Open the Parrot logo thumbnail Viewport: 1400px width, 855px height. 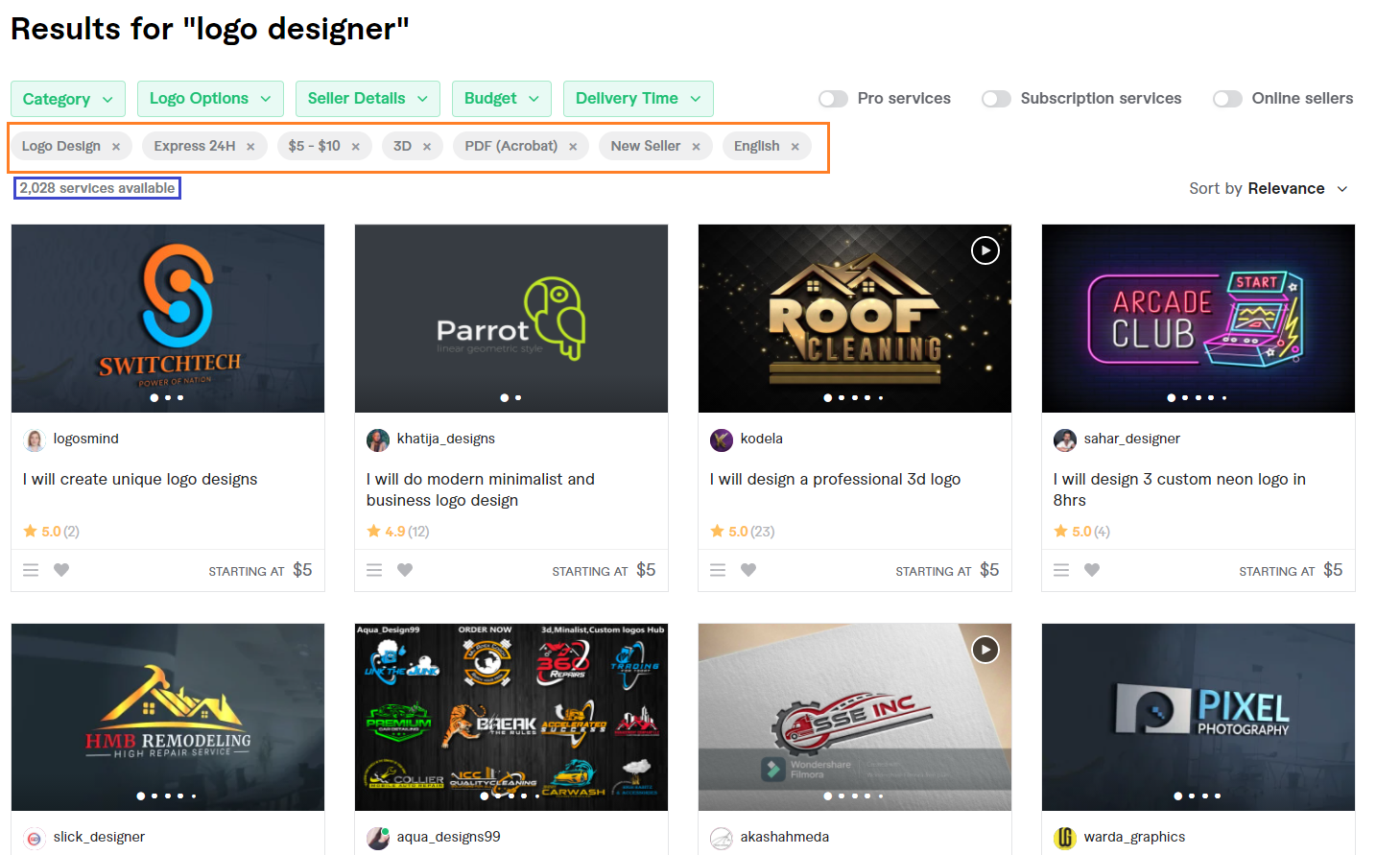click(511, 319)
